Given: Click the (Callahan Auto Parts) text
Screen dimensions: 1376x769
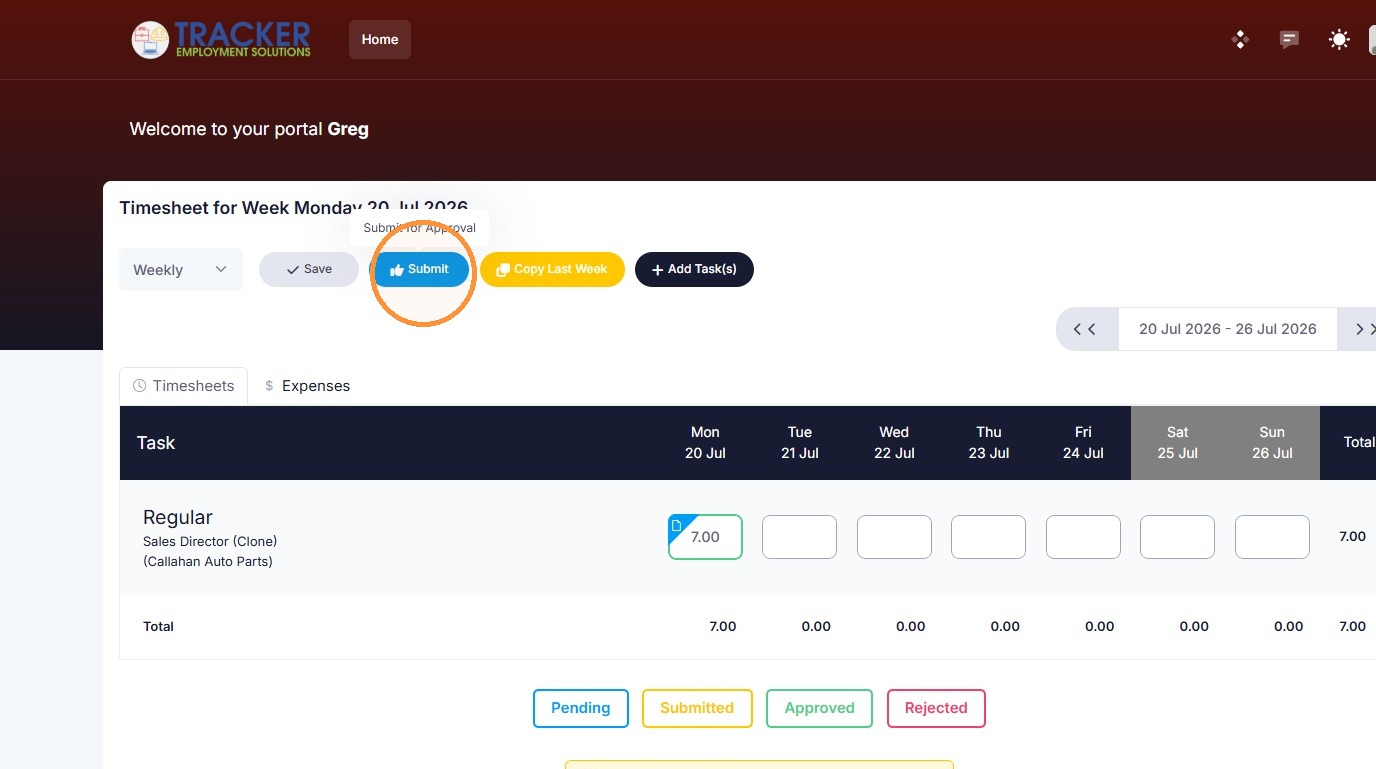Looking at the screenshot, I should [x=208, y=562].
